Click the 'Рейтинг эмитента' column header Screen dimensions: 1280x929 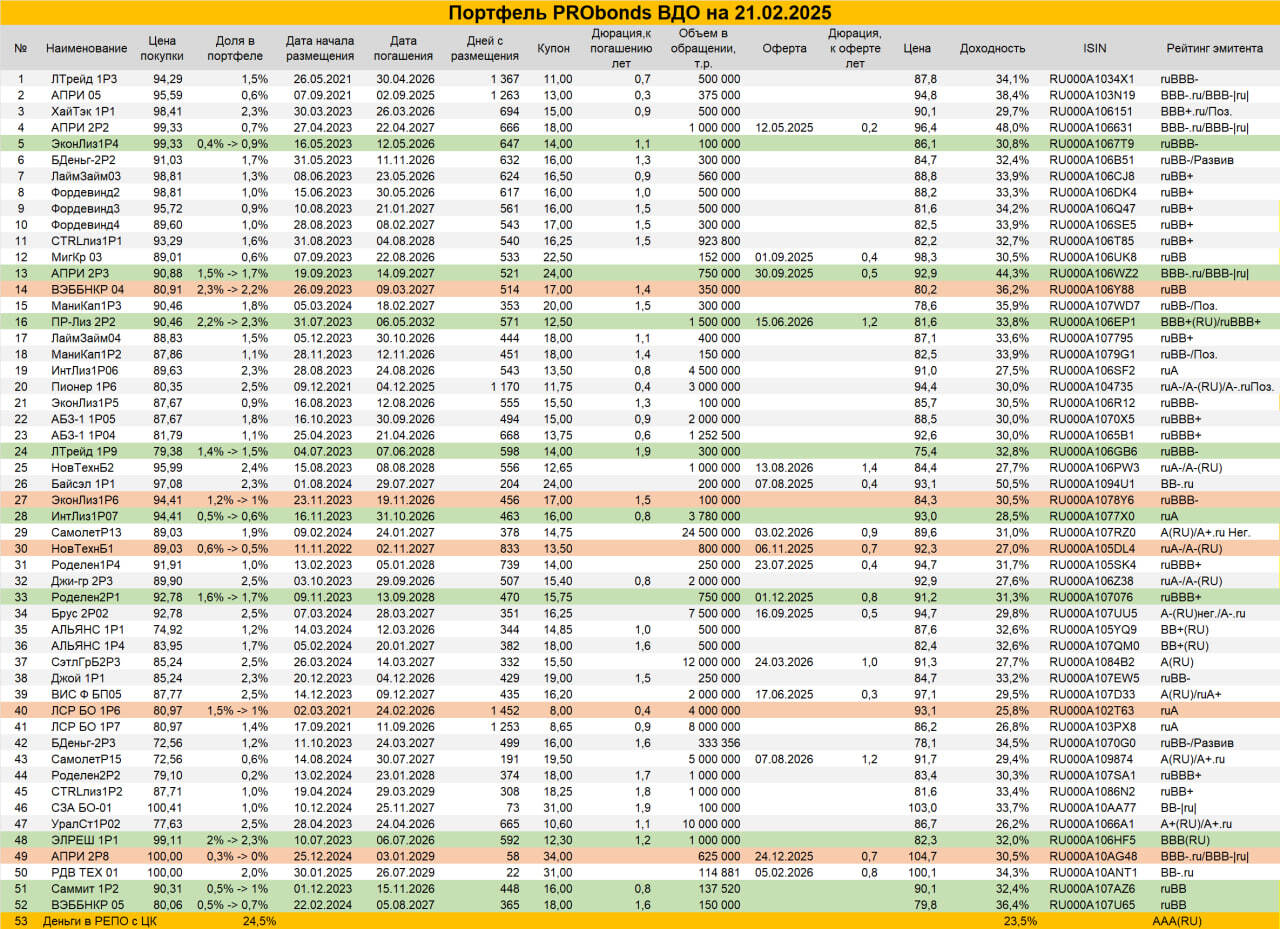point(1214,49)
